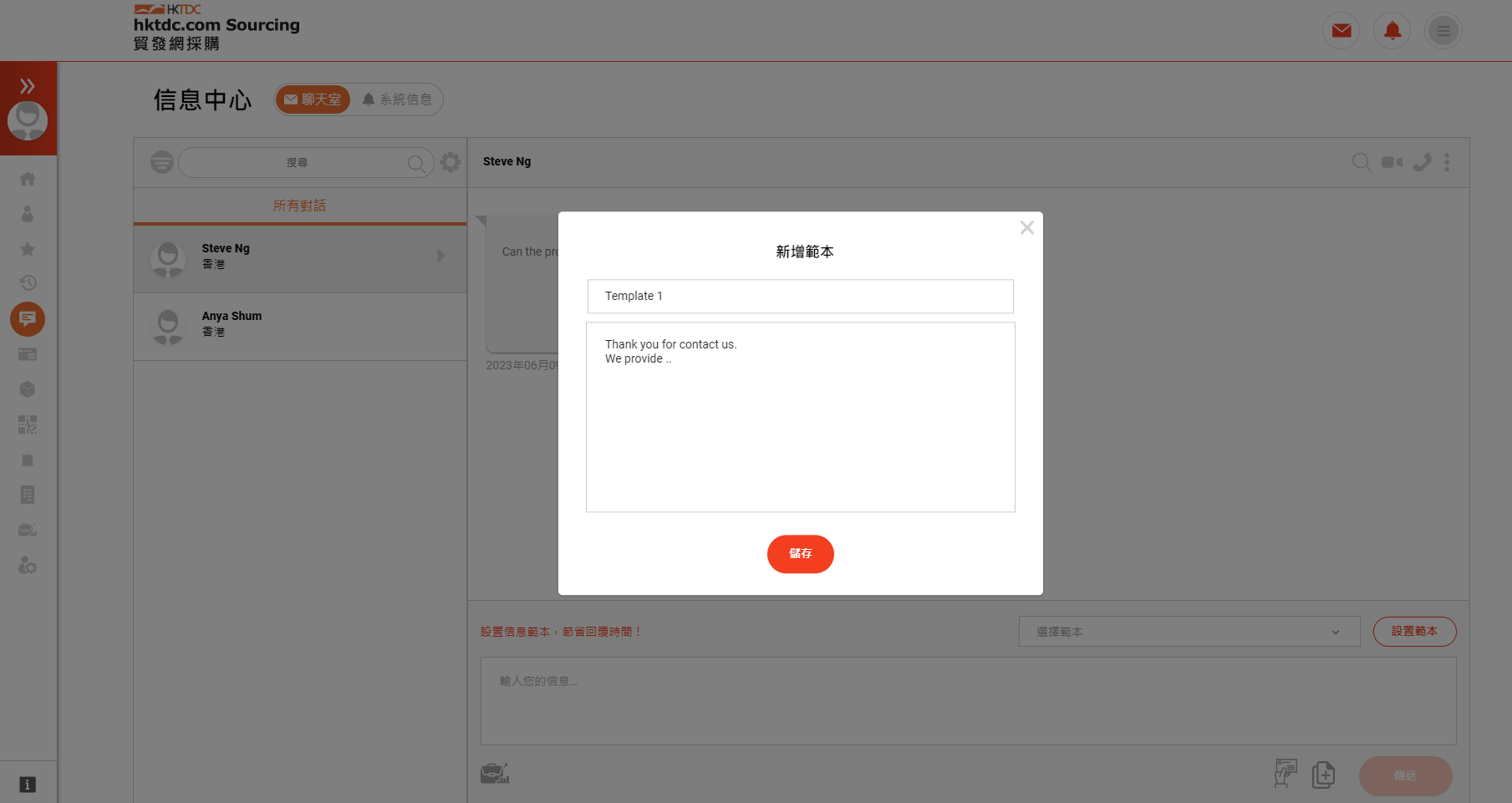This screenshot has width=1512, height=803.
Task: Open the 選擇範本 template dropdown
Action: 1189,632
